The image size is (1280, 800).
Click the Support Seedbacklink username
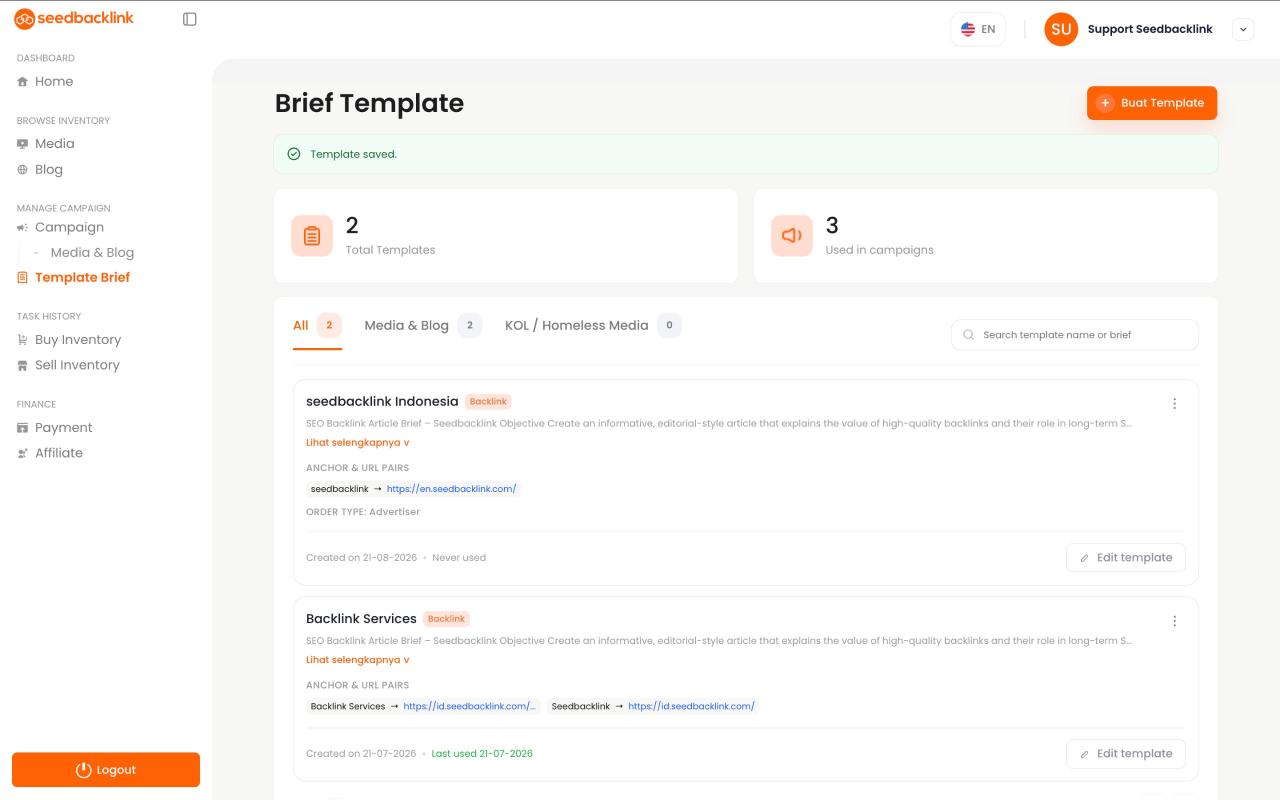[1150, 29]
